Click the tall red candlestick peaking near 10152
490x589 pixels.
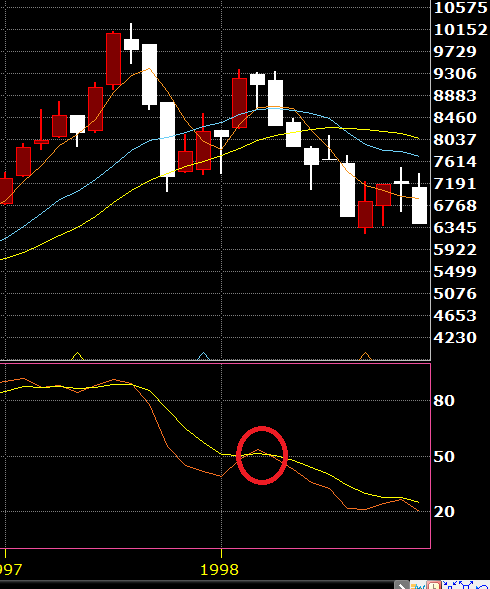113,59
